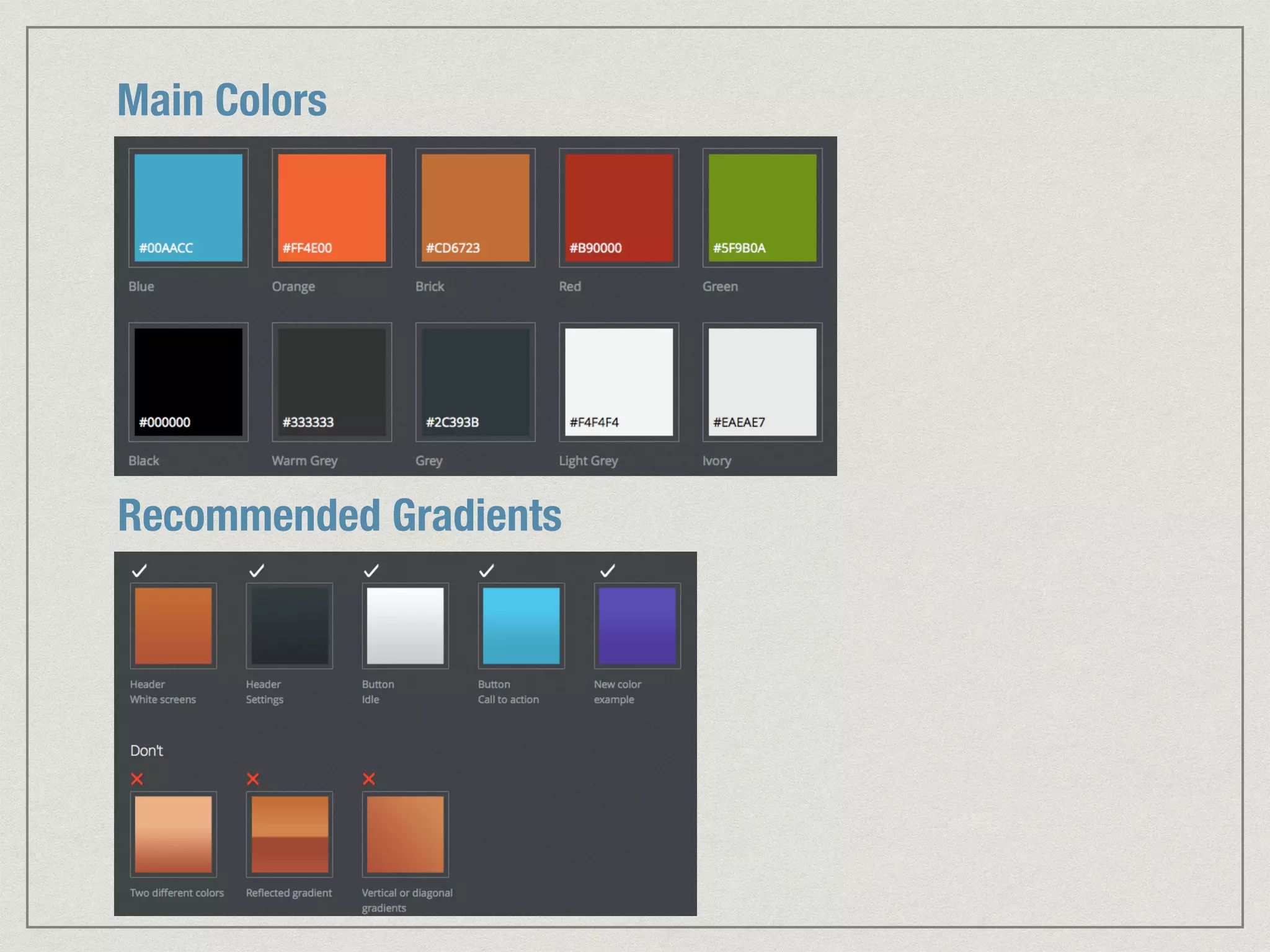Click checkmark above Header Settings
The image size is (1270, 952).
point(257,570)
